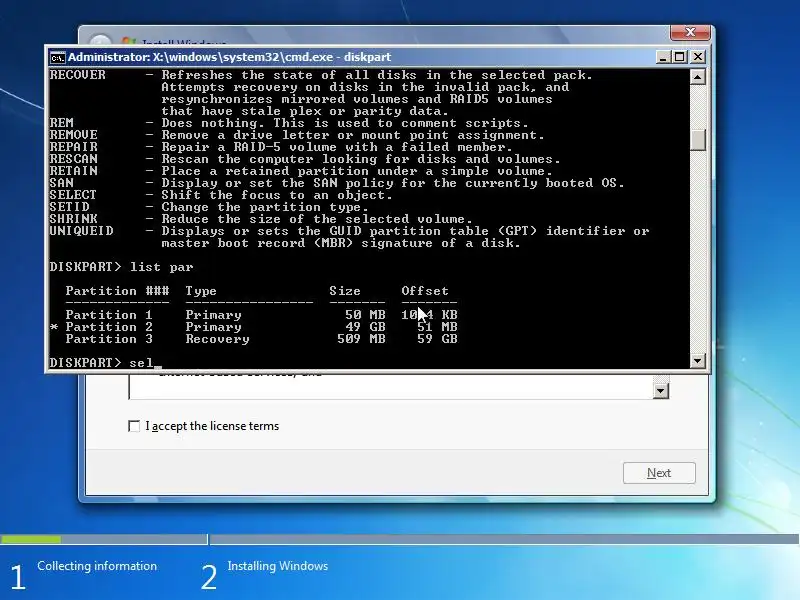Check the 'I accept the license terms' box
Screen dimensions: 800x600
[x=134, y=426]
